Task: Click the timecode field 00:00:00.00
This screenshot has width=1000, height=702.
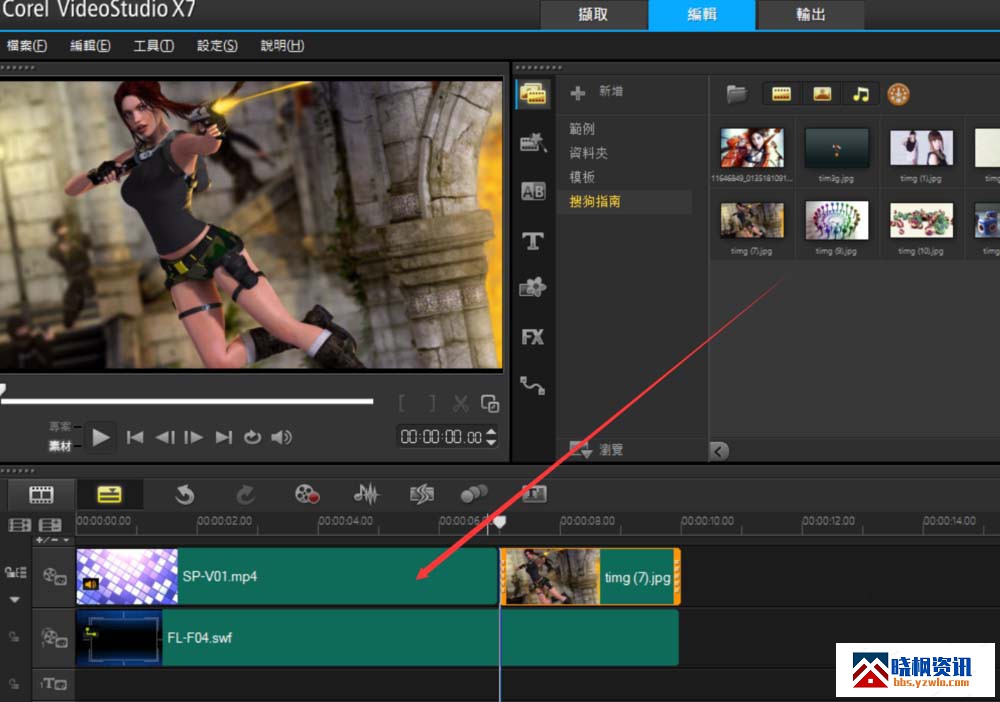Action: tap(441, 437)
